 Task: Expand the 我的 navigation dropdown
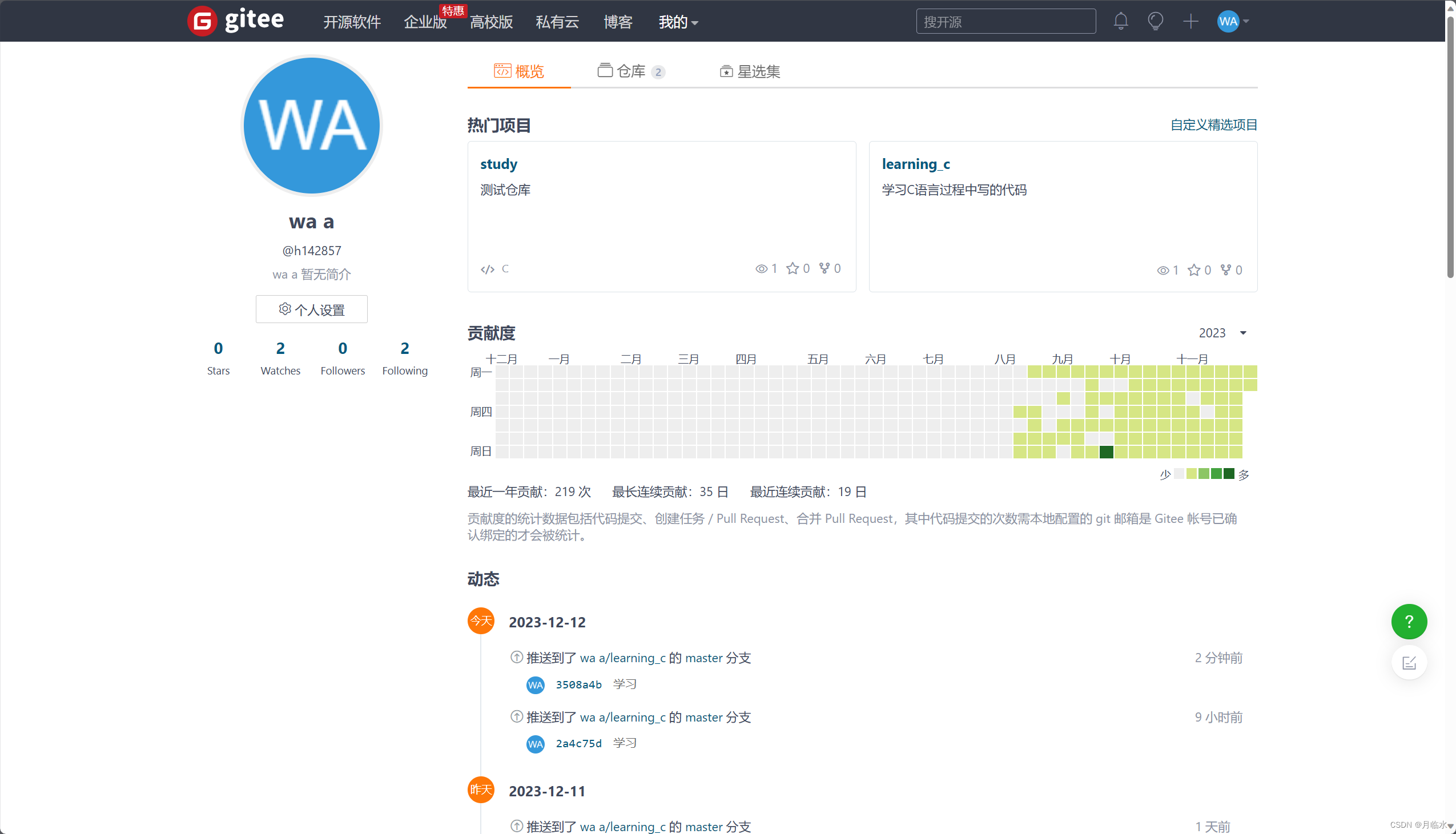678,22
